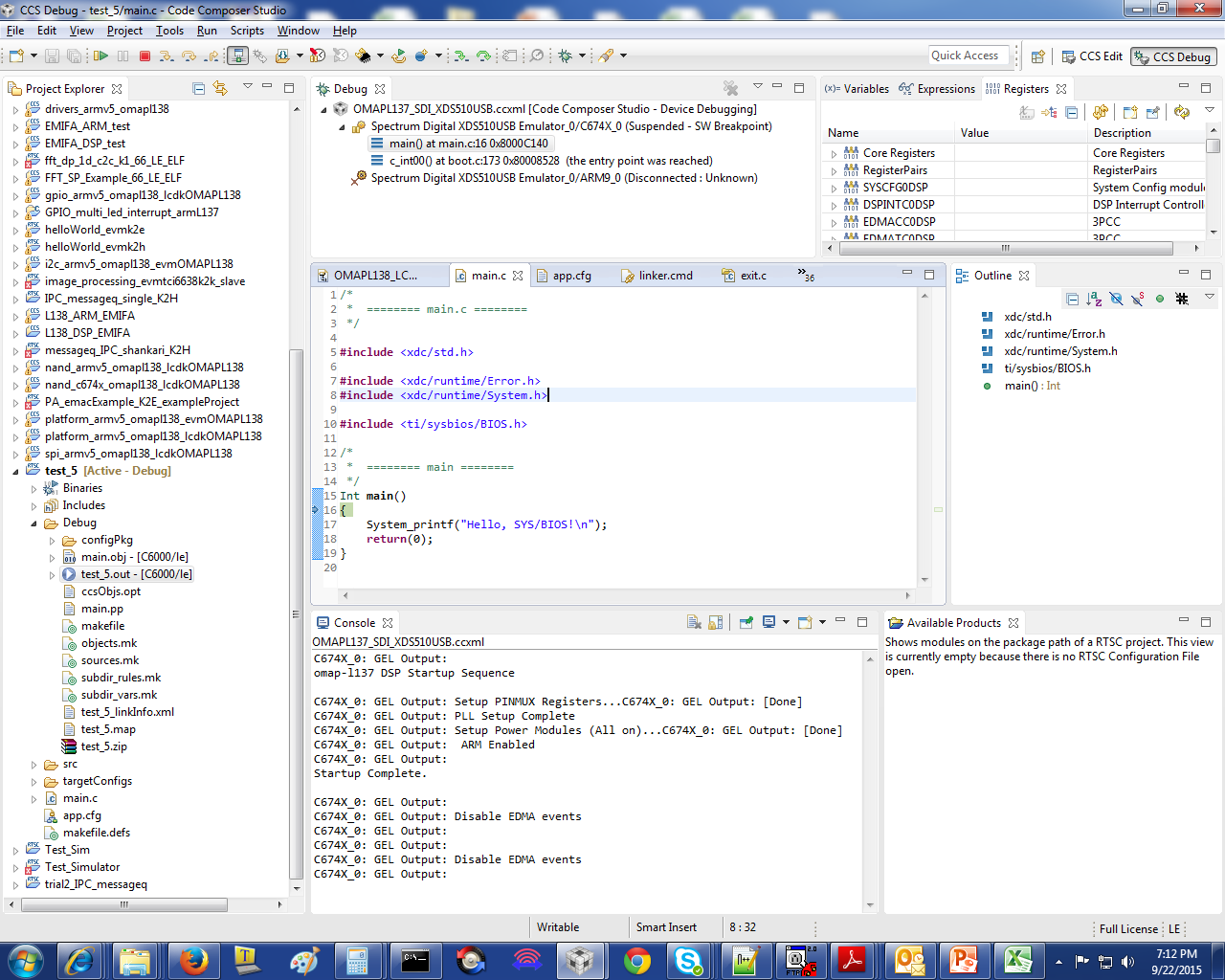Click Chrome icon in the taskbar
The image size is (1225, 980).
tap(636, 960)
